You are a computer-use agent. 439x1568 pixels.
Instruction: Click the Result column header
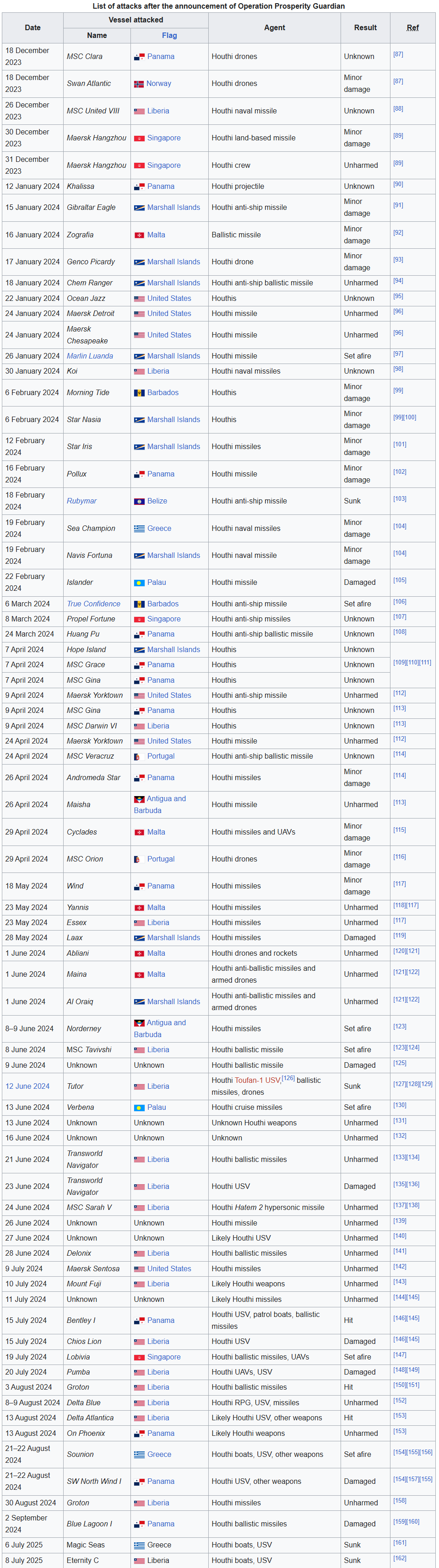click(x=365, y=28)
